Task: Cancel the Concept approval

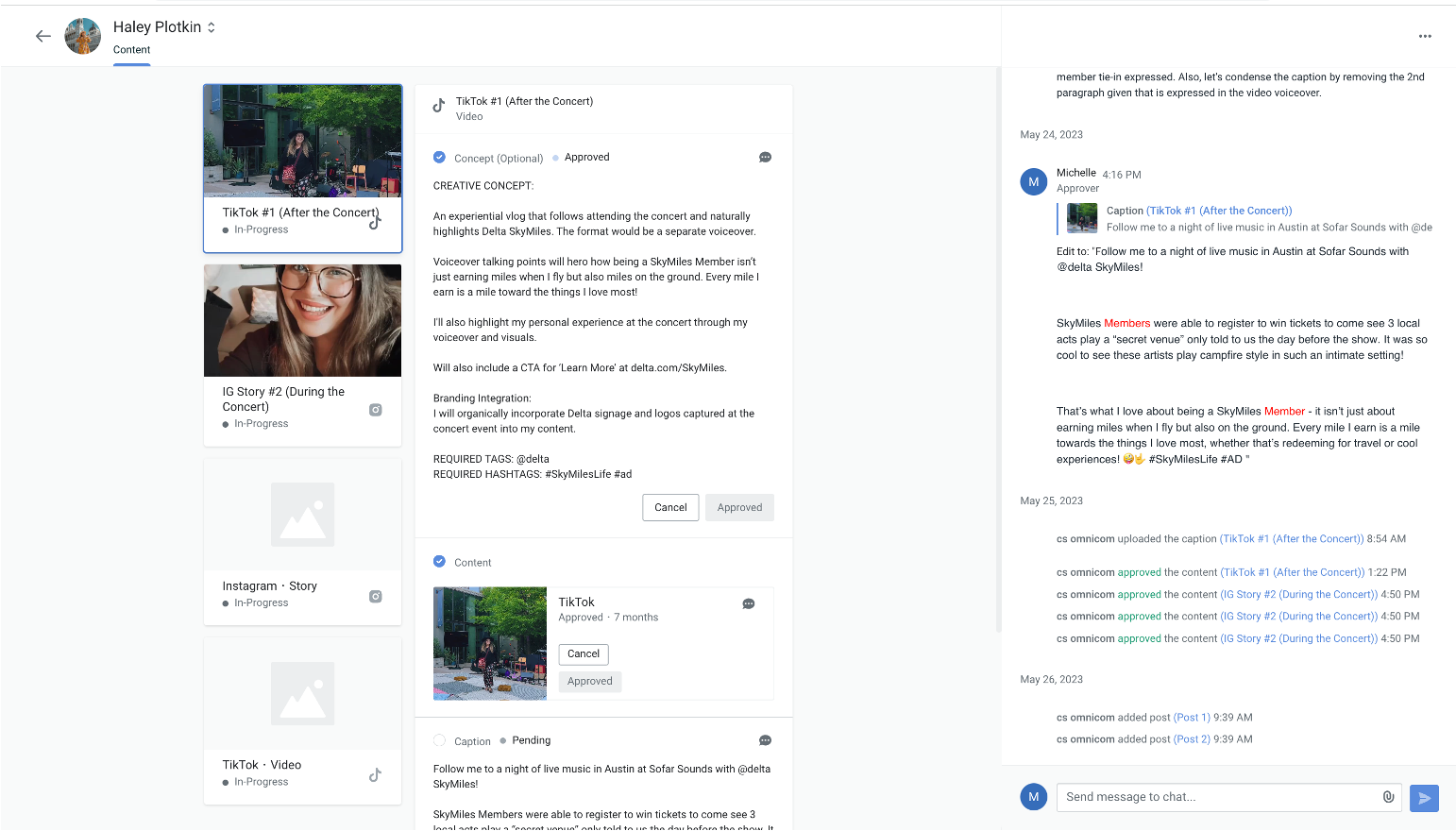Action: [670, 507]
